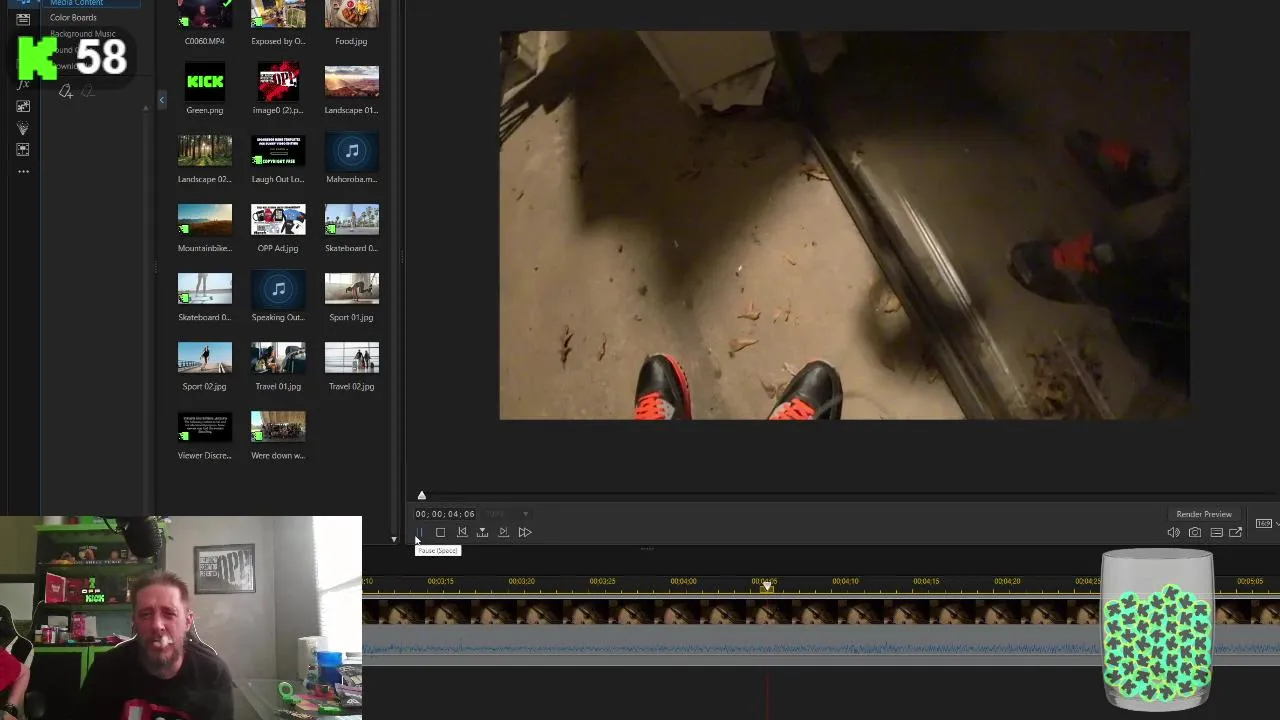The image size is (1280, 720).
Task: Select the Food.jpg thumbnail
Action: click(x=352, y=14)
